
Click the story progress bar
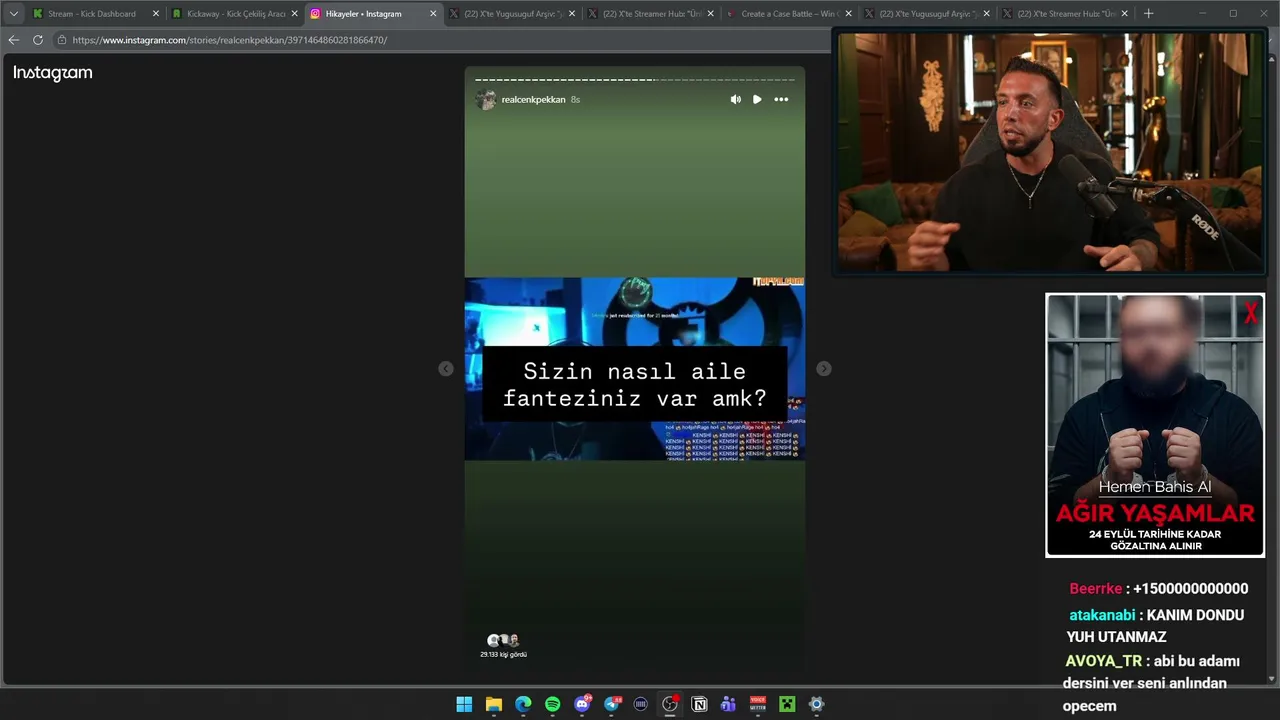(x=634, y=79)
